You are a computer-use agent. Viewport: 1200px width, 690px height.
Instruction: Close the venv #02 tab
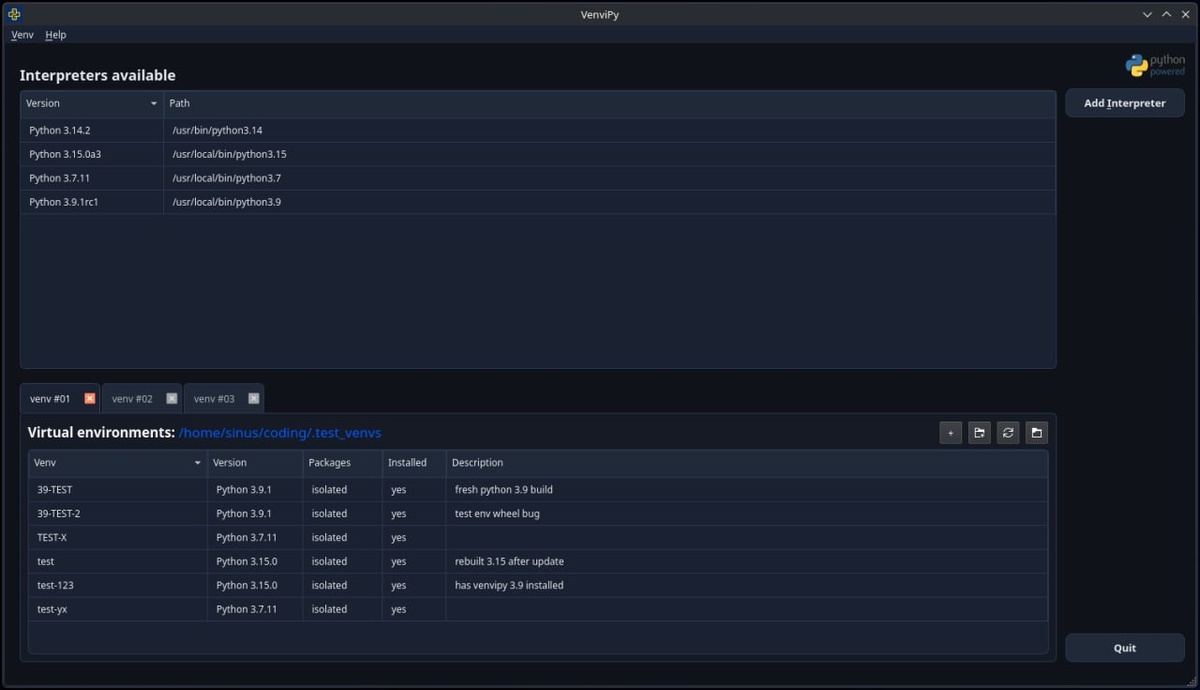(x=172, y=398)
